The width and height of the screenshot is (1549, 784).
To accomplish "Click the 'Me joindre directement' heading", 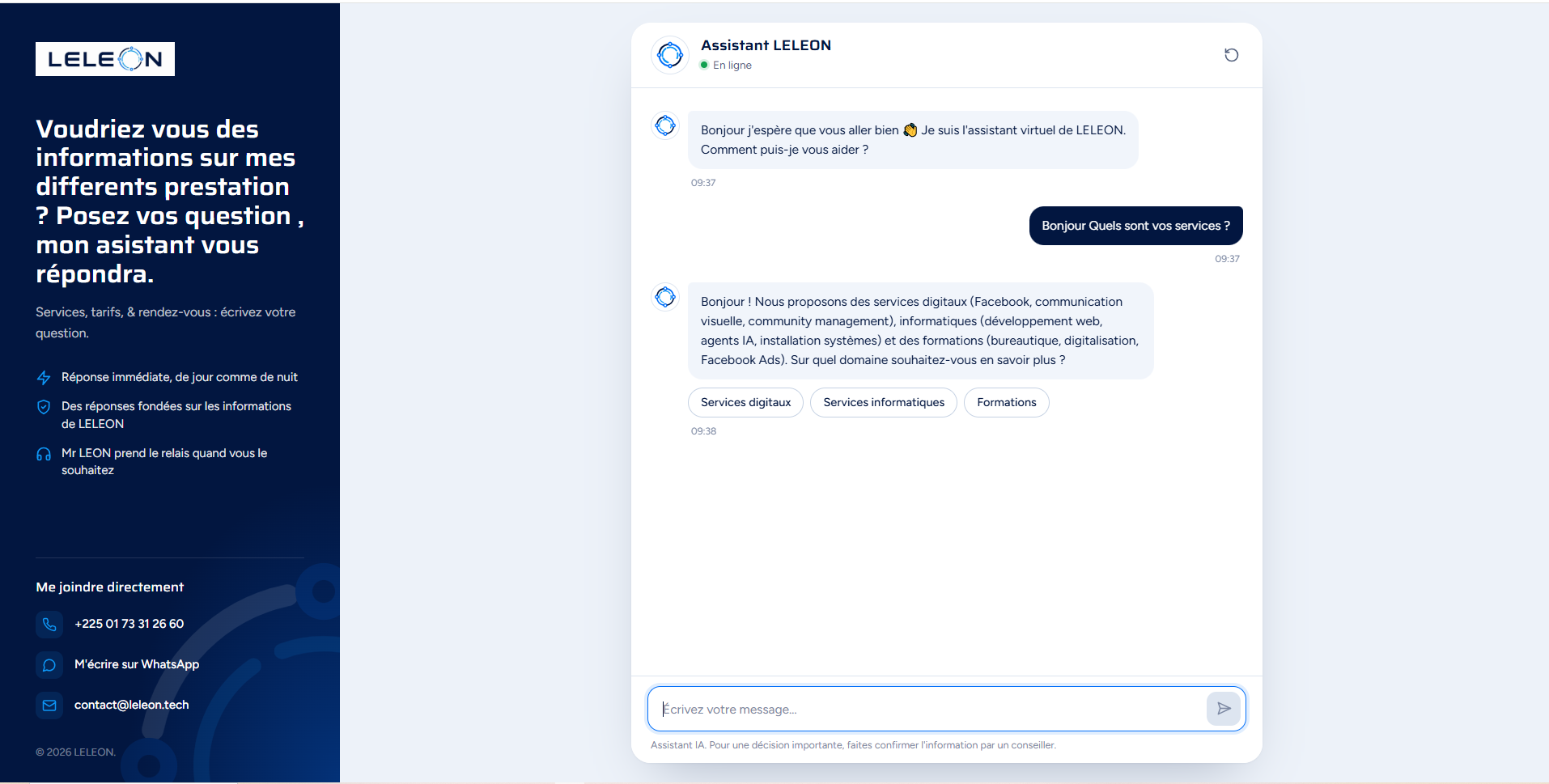I will (x=110, y=587).
